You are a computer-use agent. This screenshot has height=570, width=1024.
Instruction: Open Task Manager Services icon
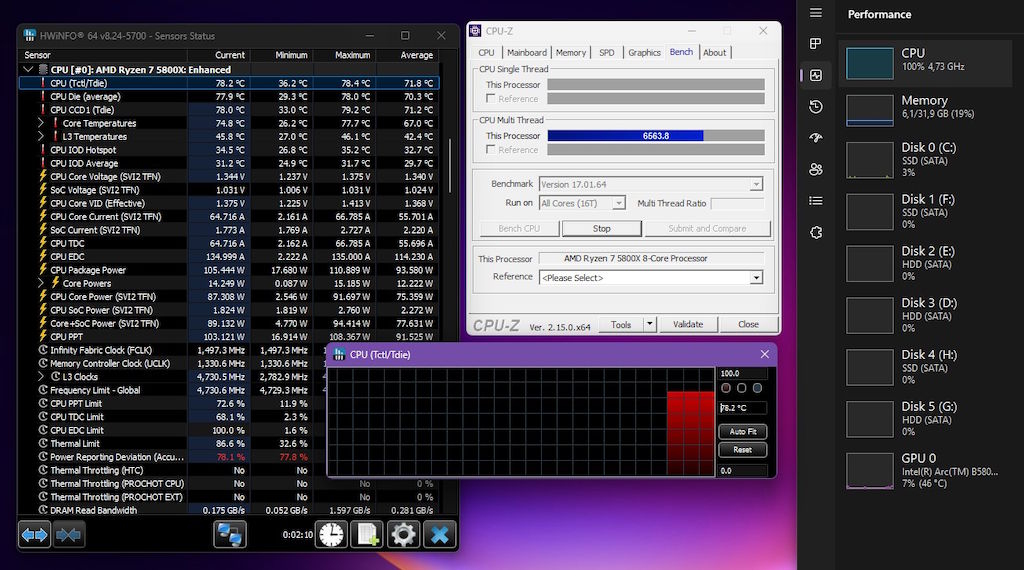pos(816,232)
